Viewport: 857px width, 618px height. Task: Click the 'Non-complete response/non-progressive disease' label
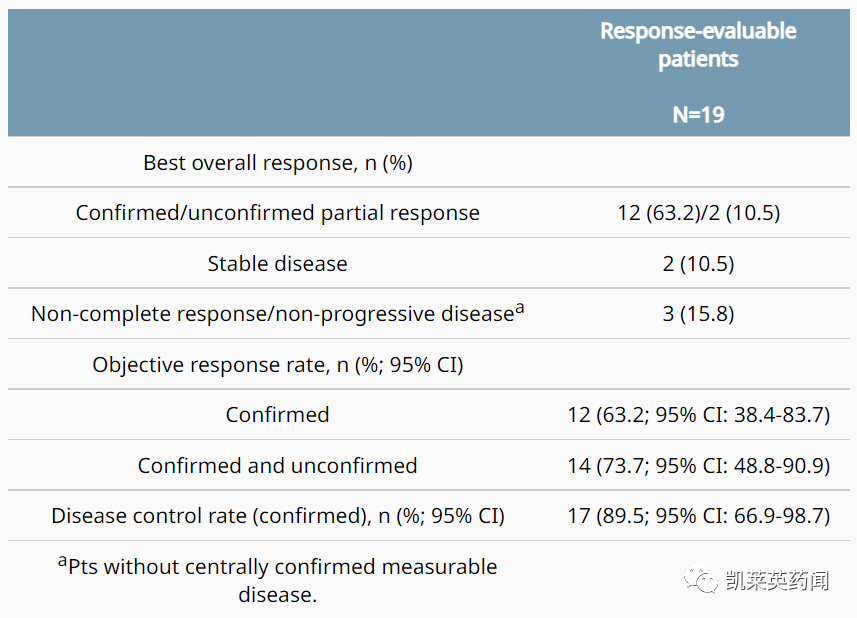coord(272,314)
